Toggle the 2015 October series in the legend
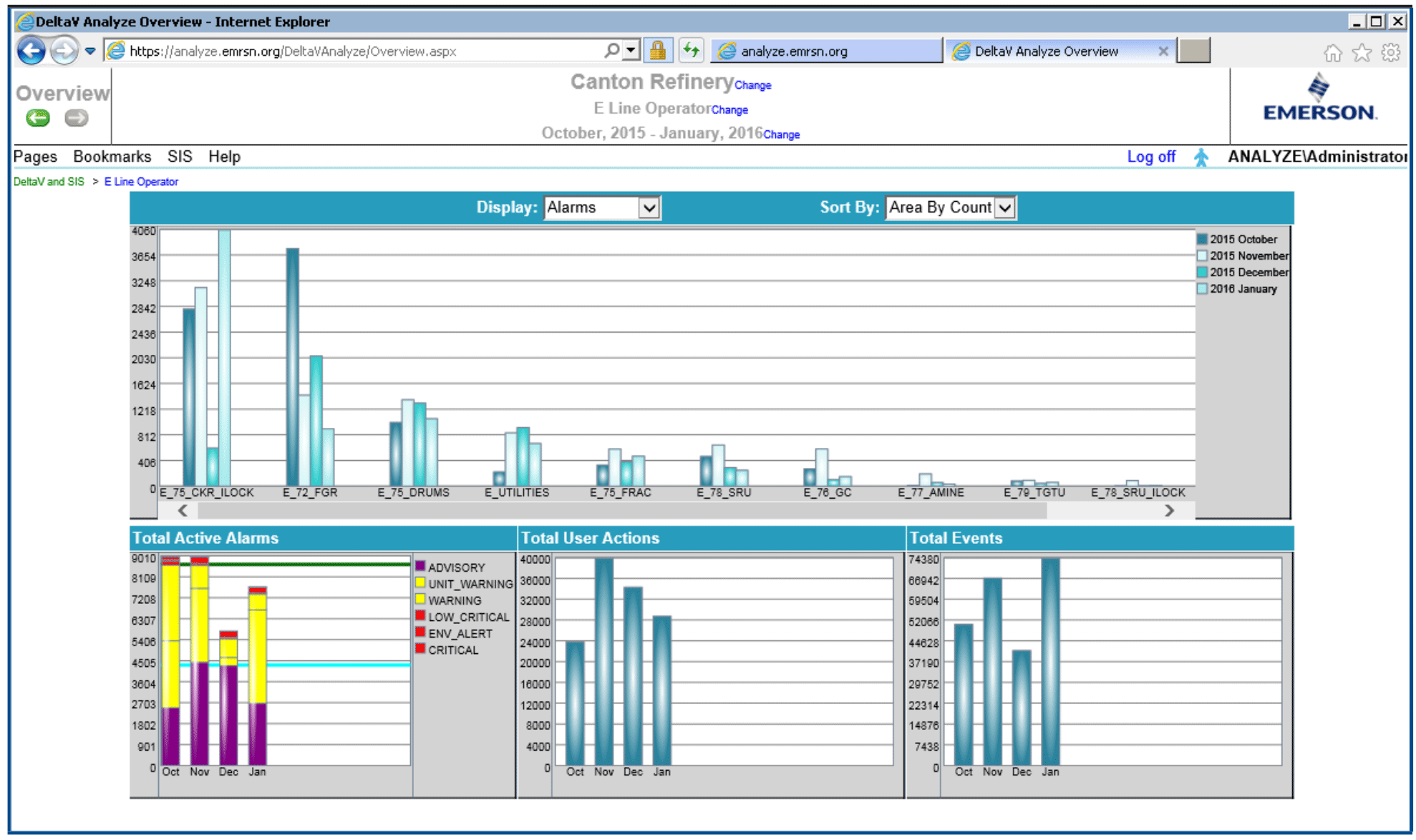Screen dimensions: 1416x840 coord(1241,238)
